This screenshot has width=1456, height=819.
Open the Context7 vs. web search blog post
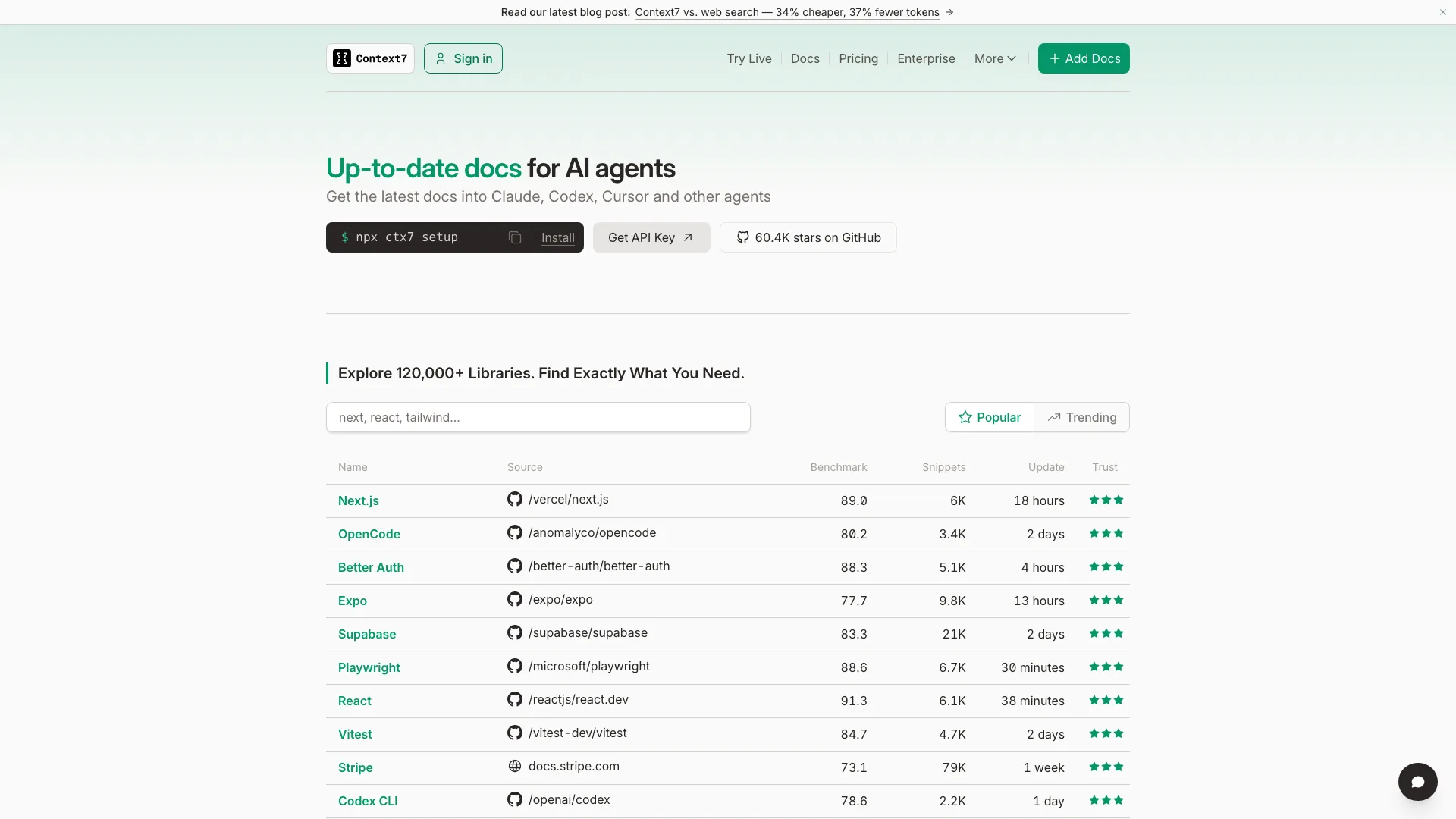click(787, 12)
